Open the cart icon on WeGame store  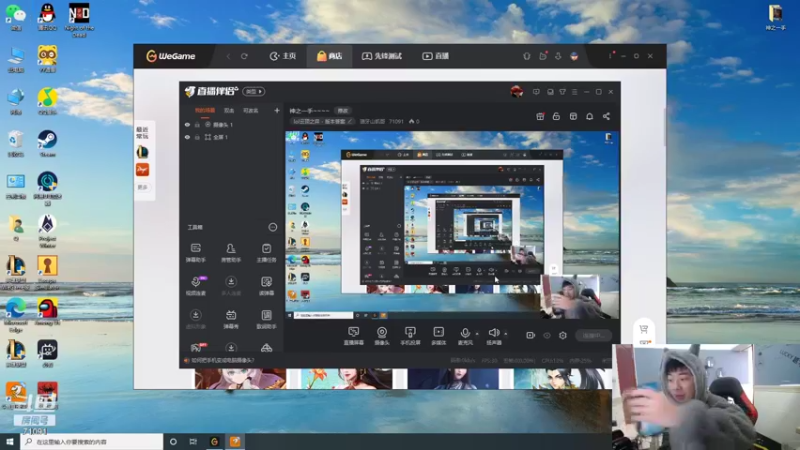pos(643,330)
